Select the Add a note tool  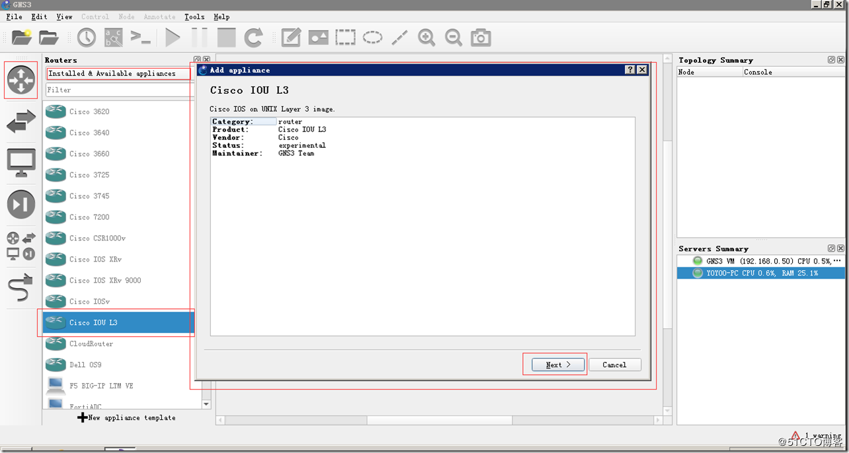click(291, 37)
